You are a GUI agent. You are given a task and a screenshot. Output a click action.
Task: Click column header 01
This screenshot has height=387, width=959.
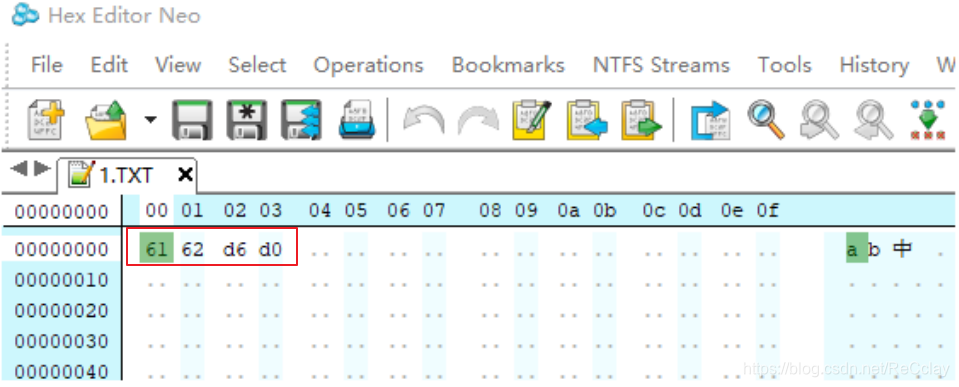click(192, 212)
